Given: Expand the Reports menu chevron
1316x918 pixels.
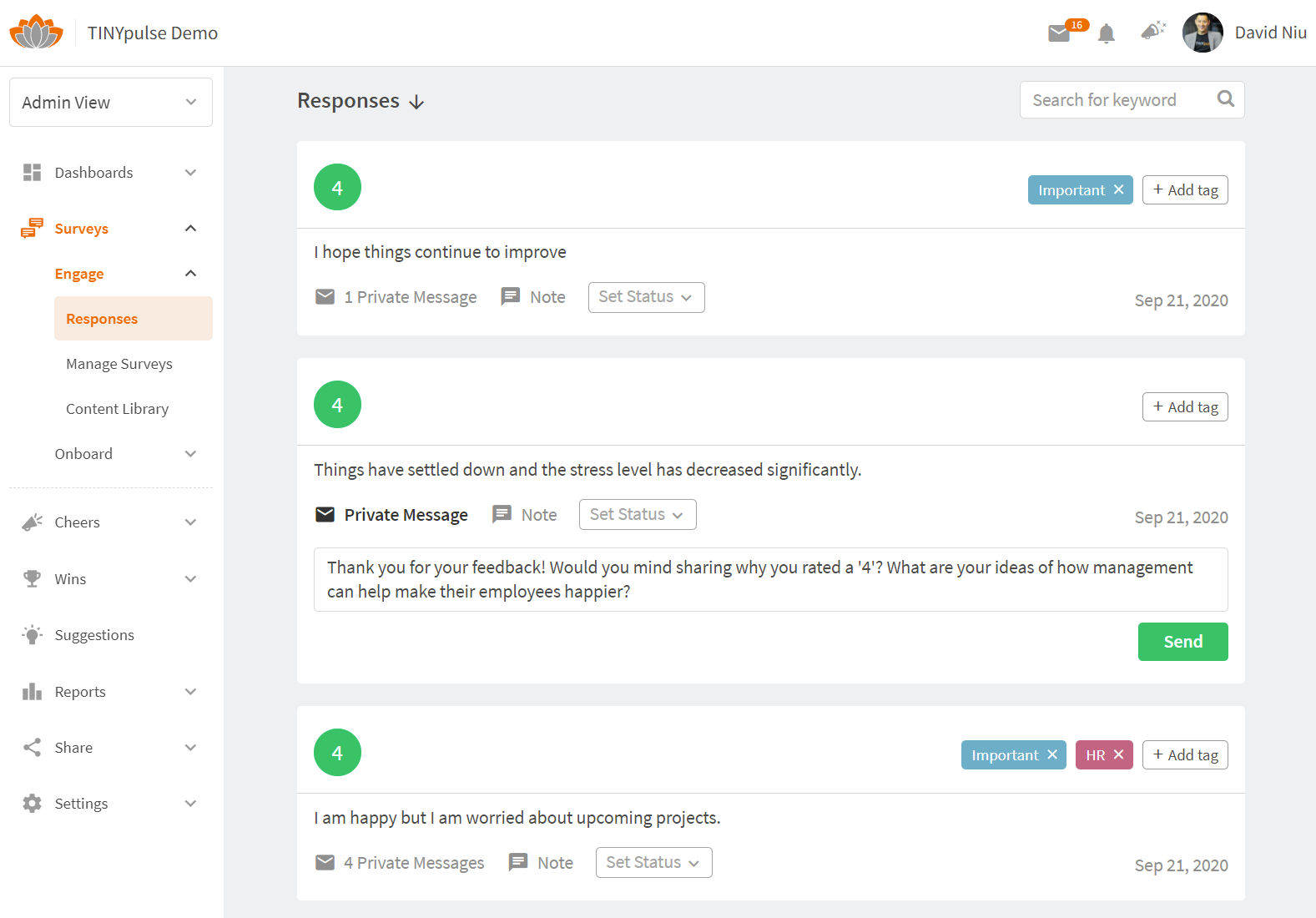Looking at the screenshot, I should tap(190, 691).
